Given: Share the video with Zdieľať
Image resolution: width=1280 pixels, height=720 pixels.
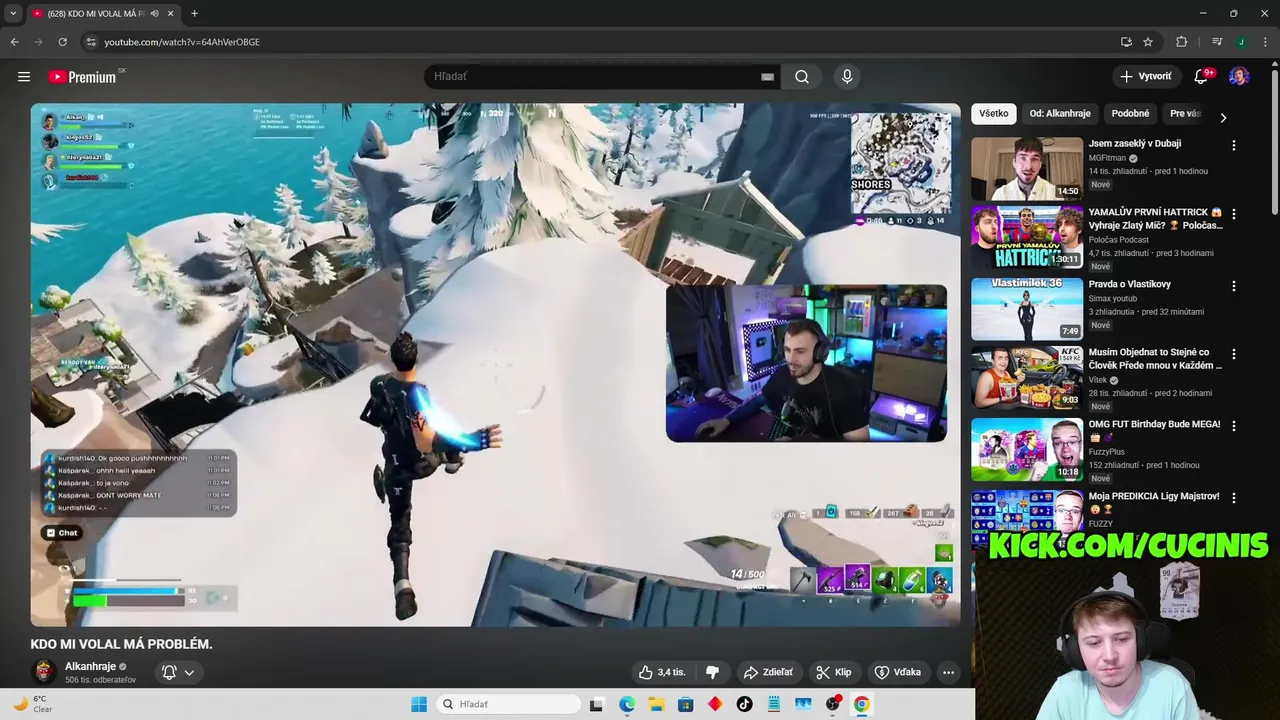Looking at the screenshot, I should coord(768,672).
